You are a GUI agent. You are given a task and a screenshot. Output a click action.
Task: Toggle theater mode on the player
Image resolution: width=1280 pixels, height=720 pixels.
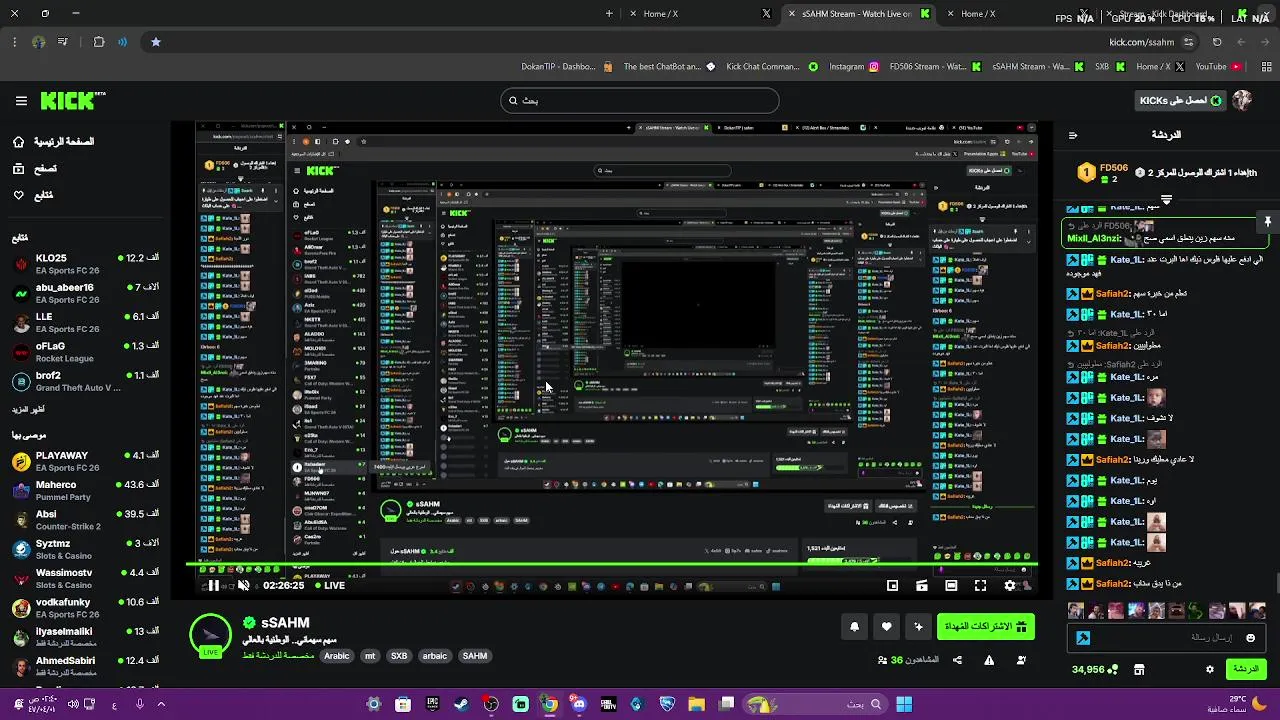coord(951,586)
